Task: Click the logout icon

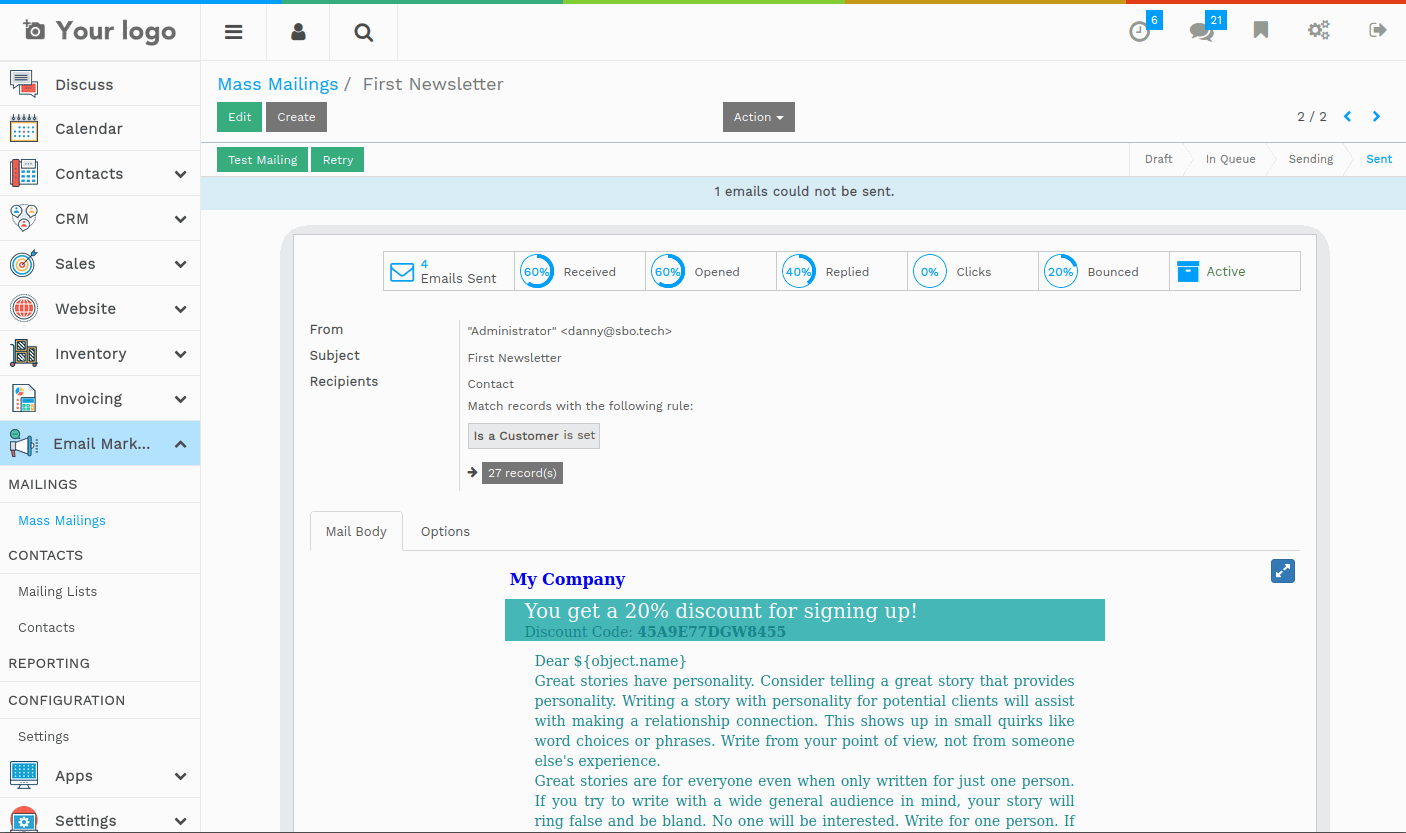Action: pyautogui.click(x=1377, y=30)
